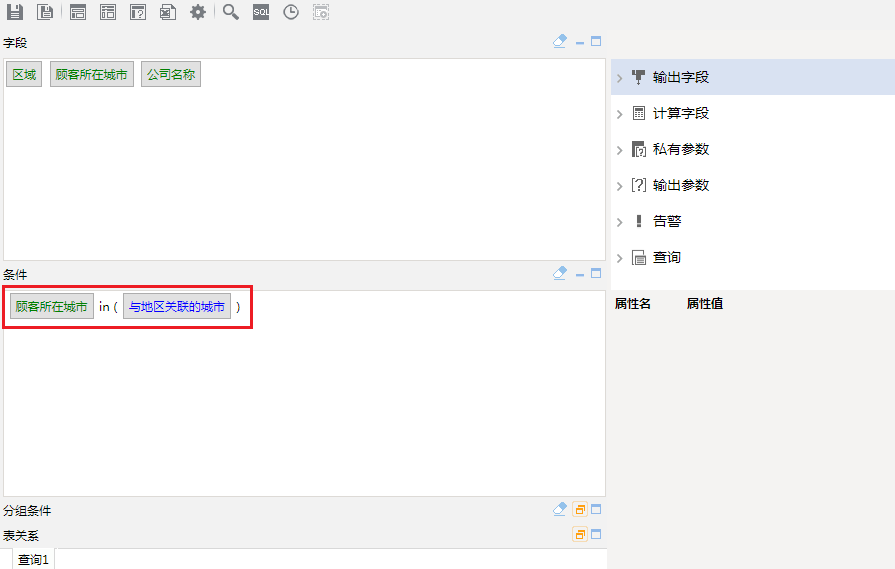This screenshot has width=895, height=569.
Task: Clear the 字段 panel with eraser icon
Action: [560, 41]
